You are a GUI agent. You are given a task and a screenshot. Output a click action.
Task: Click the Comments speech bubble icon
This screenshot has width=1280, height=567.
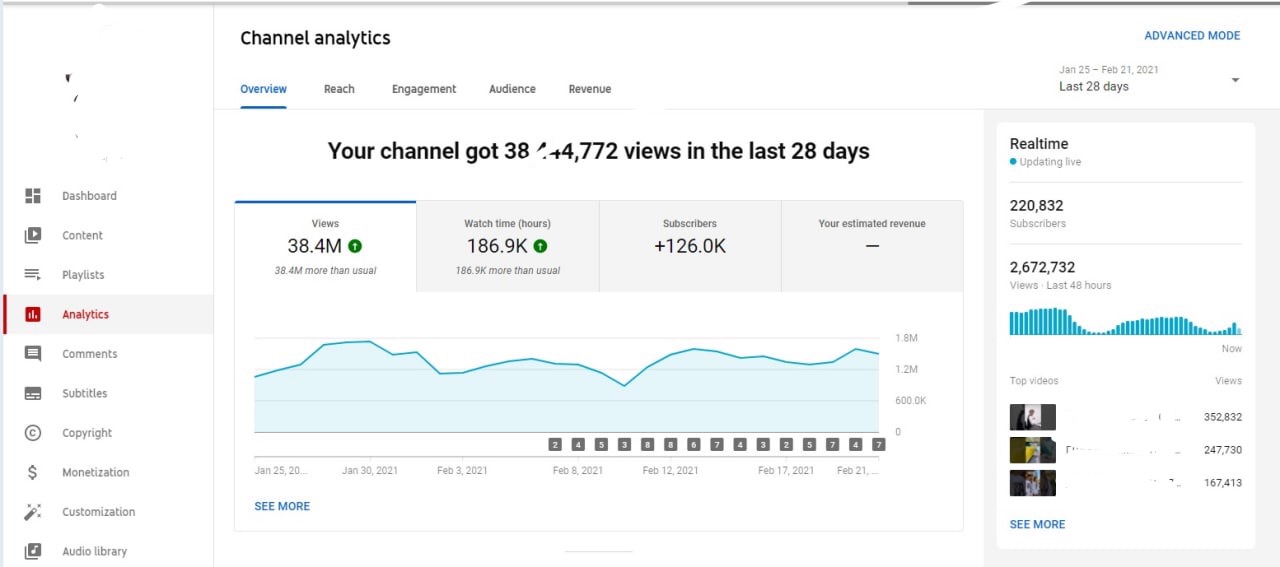point(33,354)
